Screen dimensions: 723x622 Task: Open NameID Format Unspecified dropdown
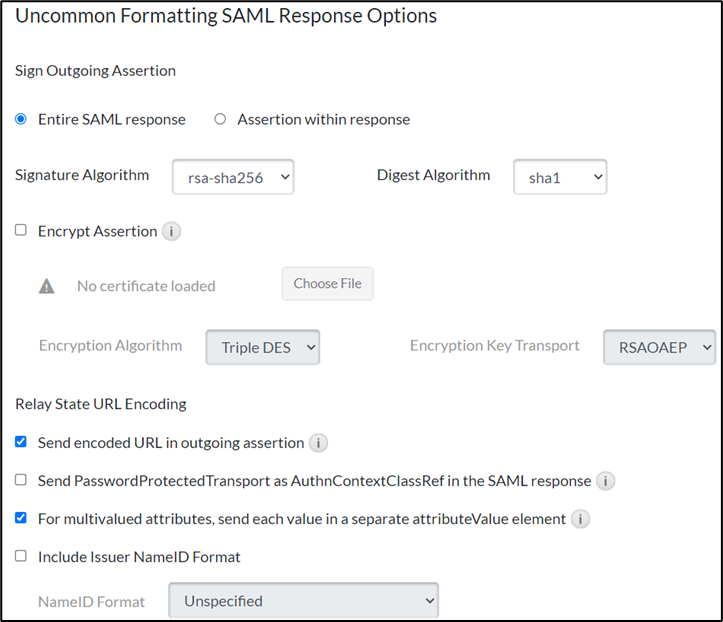(x=303, y=601)
